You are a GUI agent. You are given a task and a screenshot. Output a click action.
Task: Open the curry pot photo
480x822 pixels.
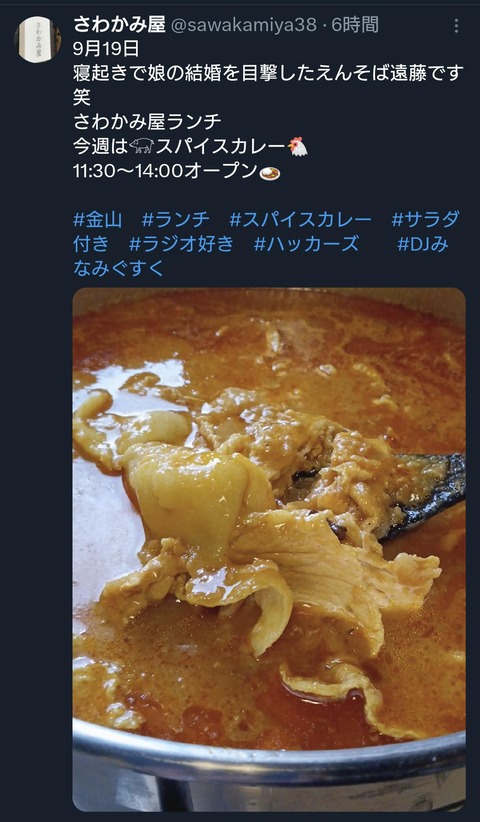pos(269,549)
